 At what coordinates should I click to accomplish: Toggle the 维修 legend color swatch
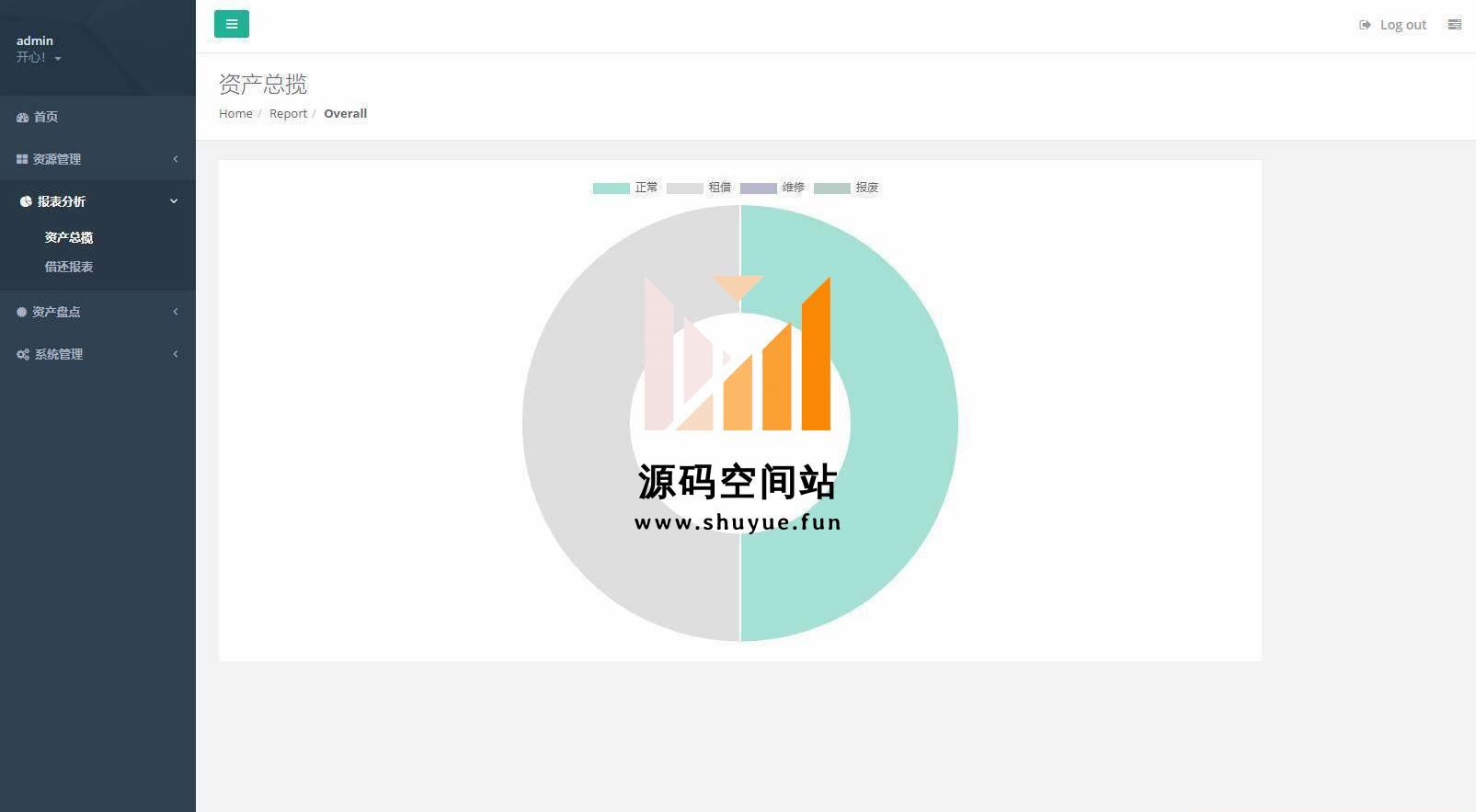click(758, 188)
